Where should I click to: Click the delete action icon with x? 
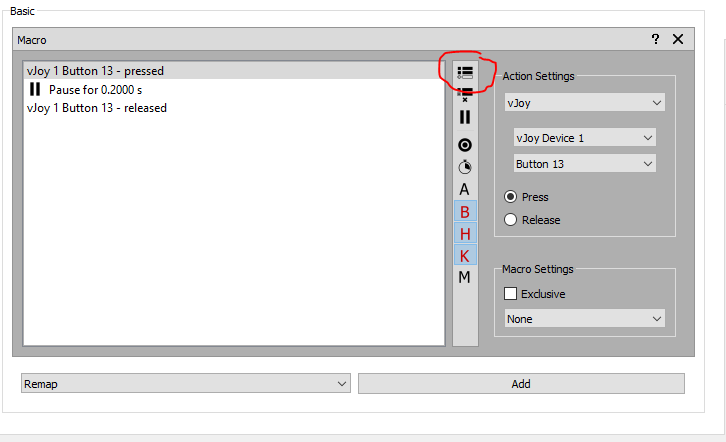(x=465, y=95)
